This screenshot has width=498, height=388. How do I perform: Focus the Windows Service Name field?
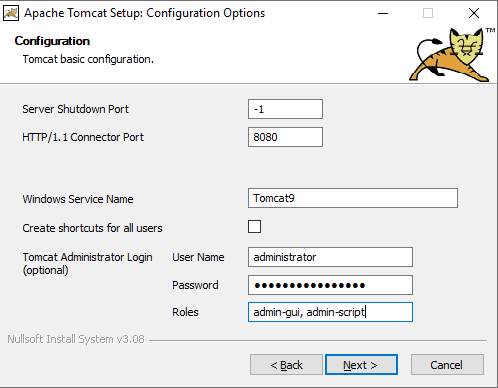(353, 198)
